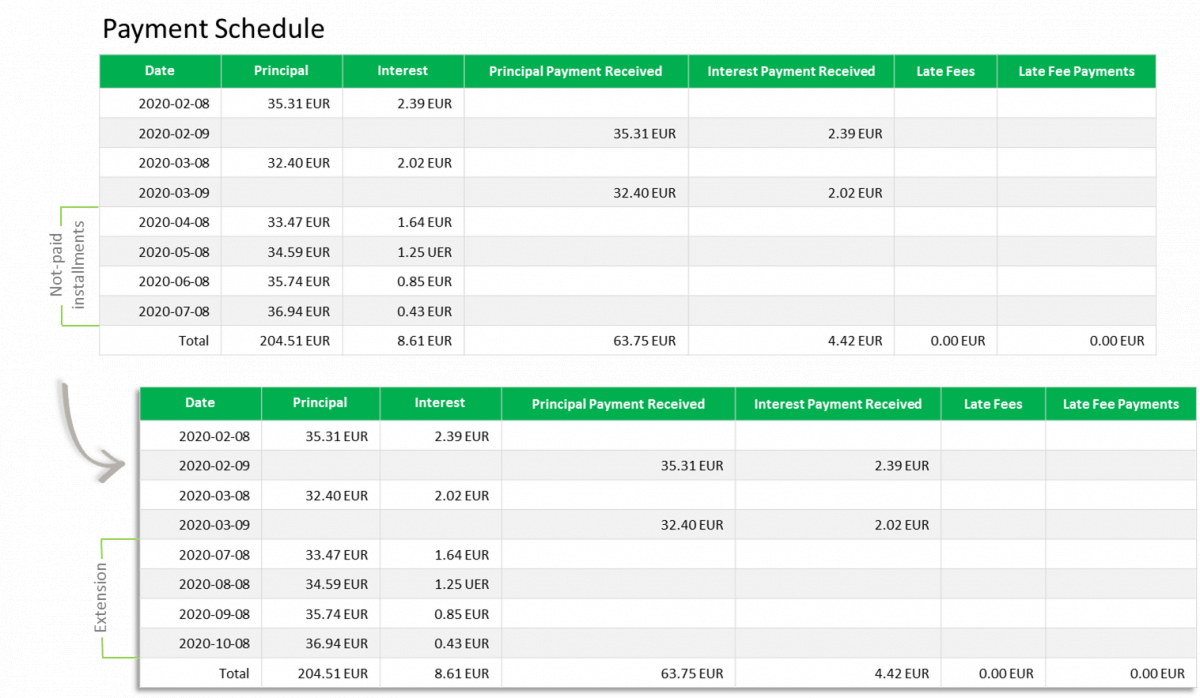Click the Principal header in the lower table

coord(320,403)
